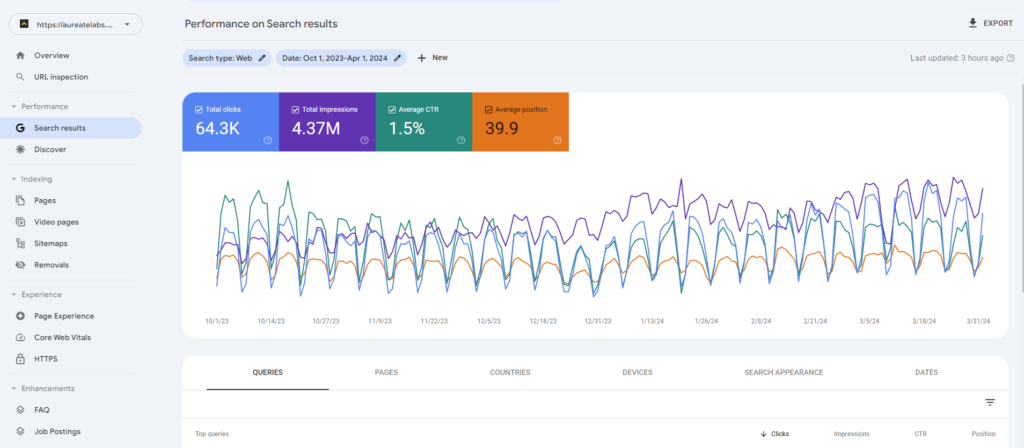Add a new filter with New
Screen dimensions: 1024x448
432,58
